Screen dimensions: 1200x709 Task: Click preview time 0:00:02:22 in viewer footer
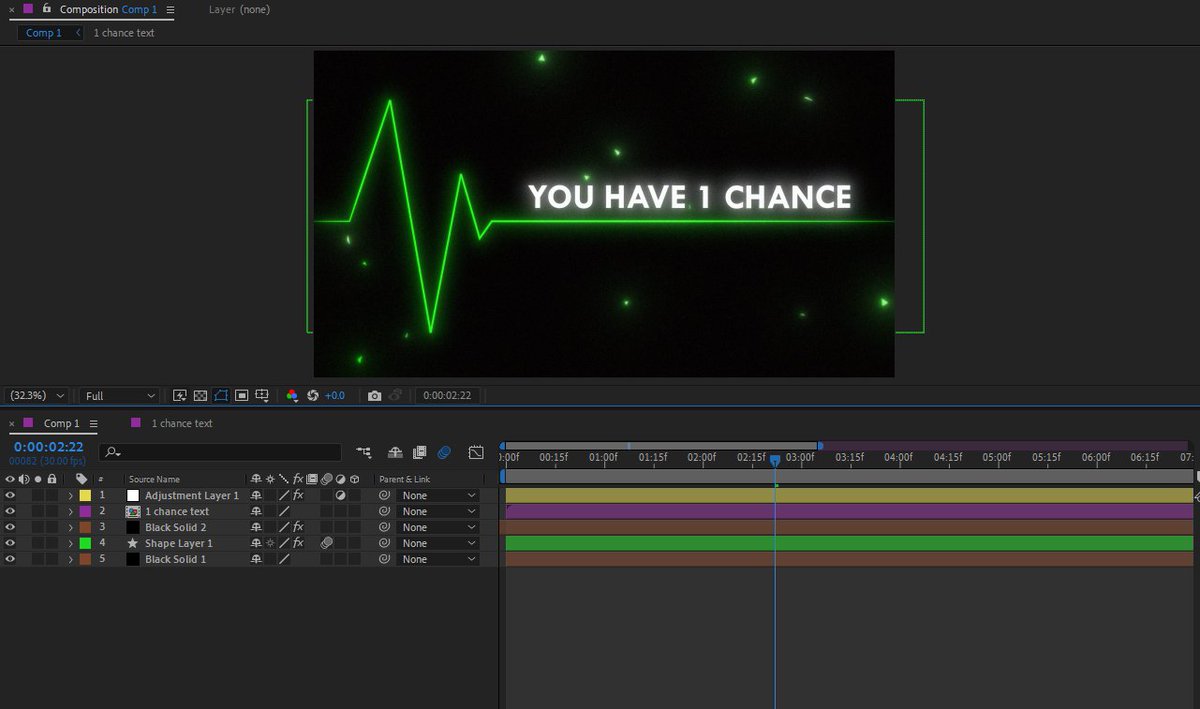tap(446, 396)
